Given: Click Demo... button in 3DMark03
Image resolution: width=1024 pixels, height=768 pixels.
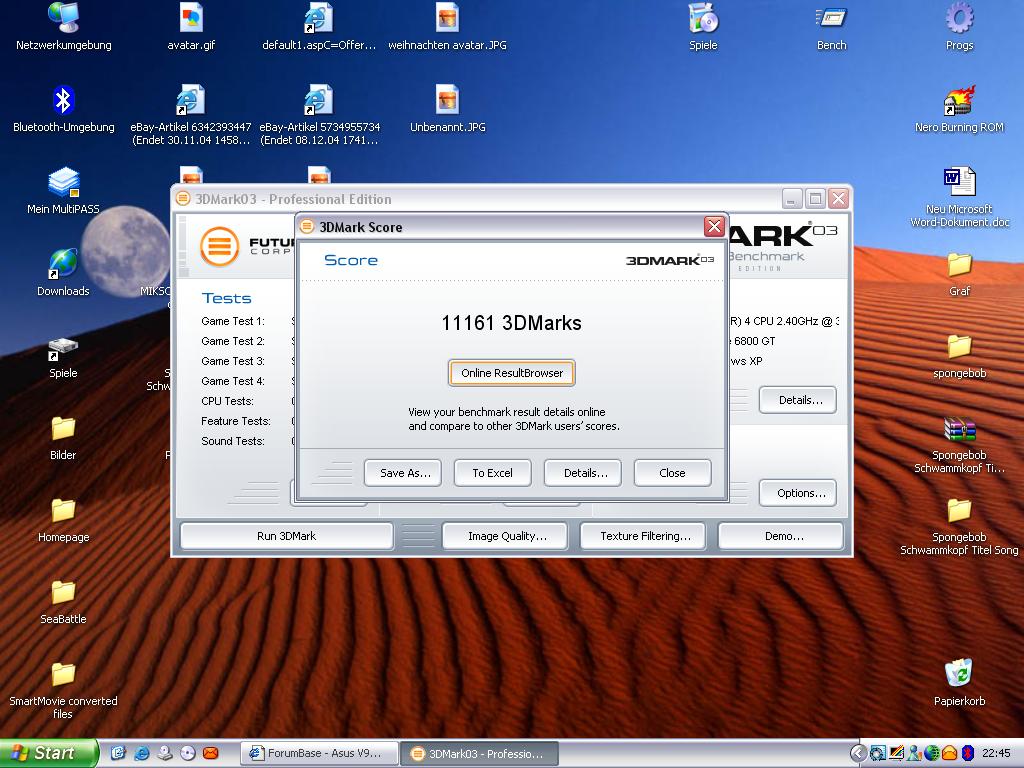Looking at the screenshot, I should point(781,536).
